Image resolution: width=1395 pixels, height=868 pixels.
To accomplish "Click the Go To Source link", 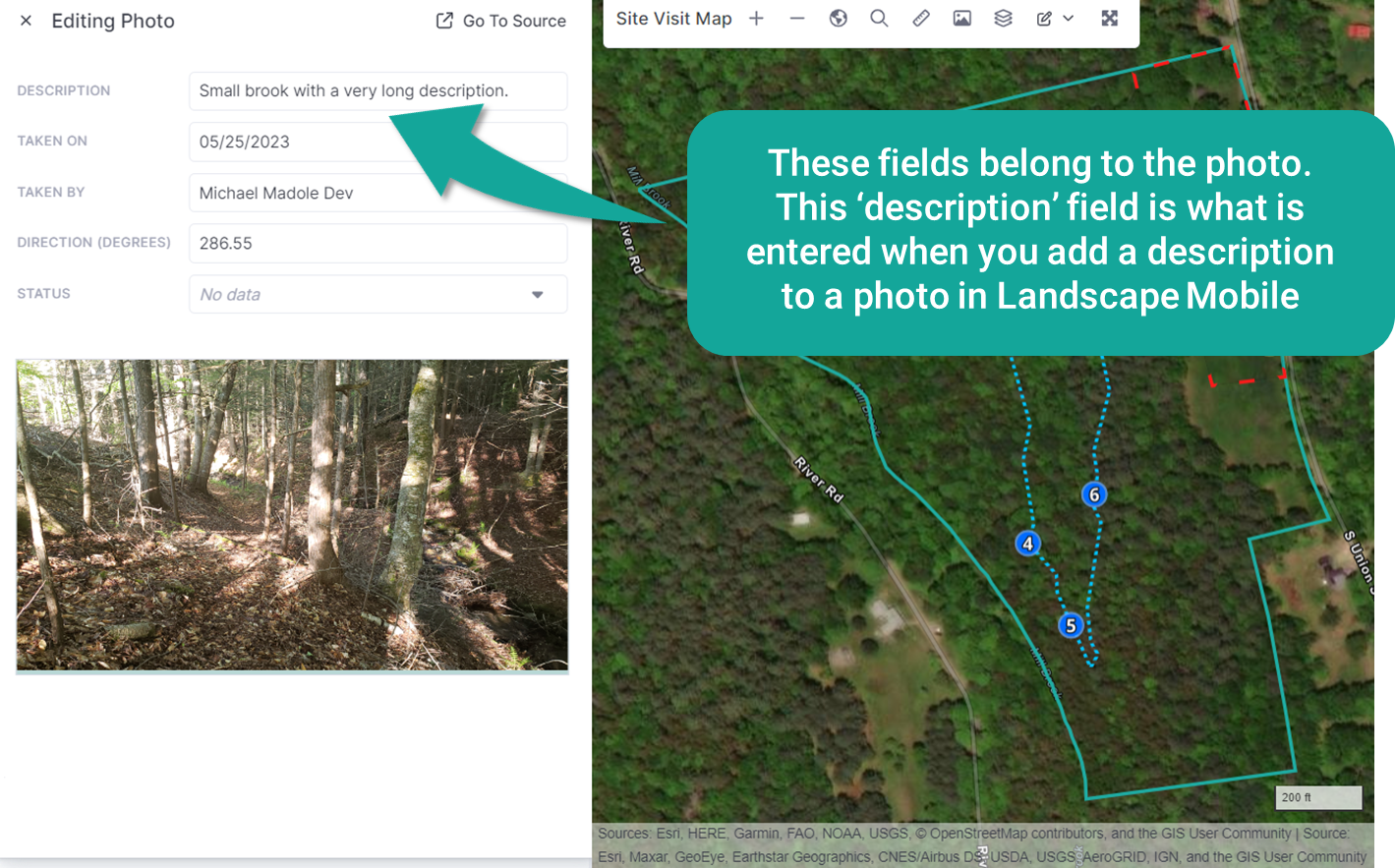I will pos(499,21).
